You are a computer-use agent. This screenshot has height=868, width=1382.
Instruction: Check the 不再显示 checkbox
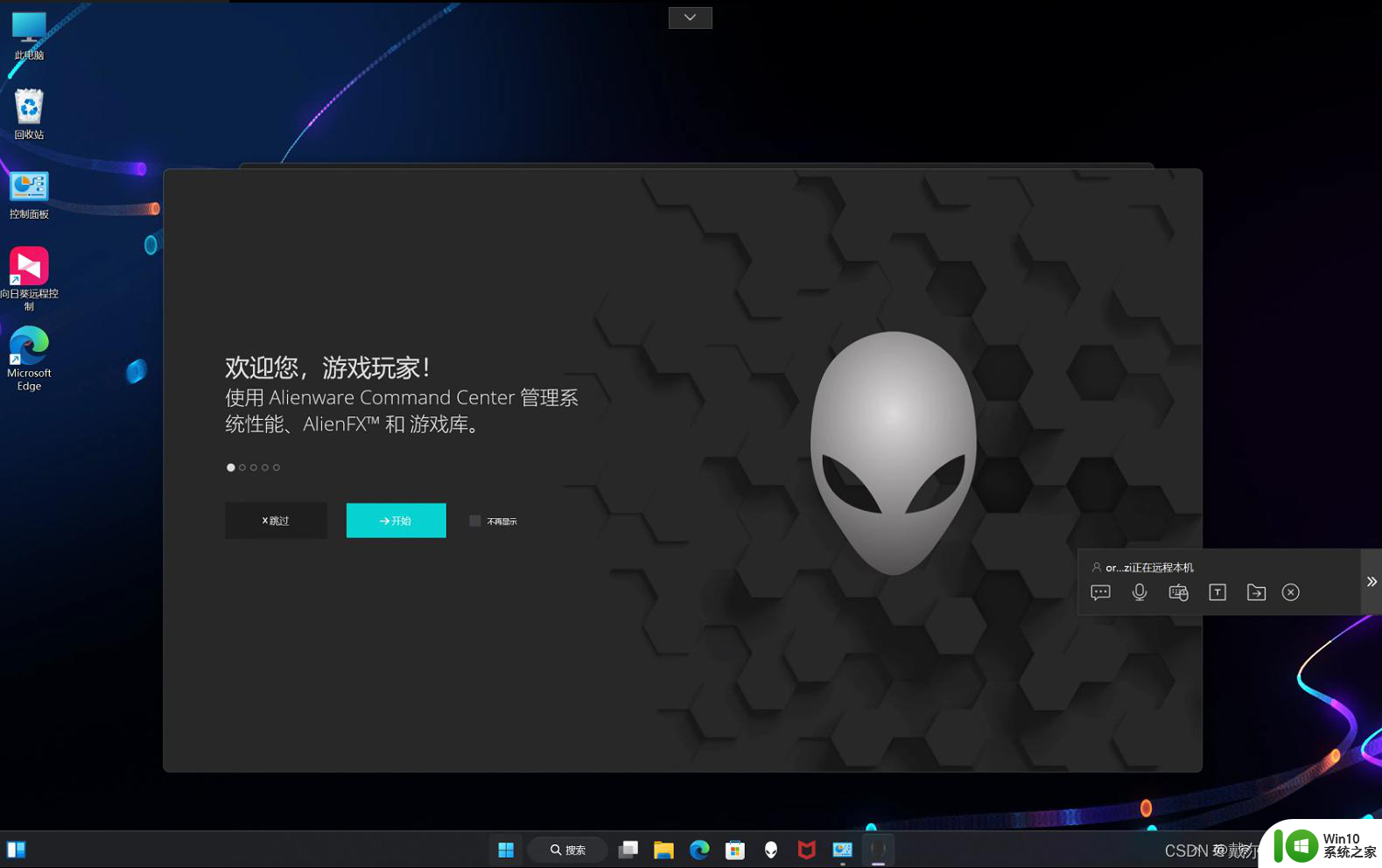pyautogui.click(x=474, y=521)
